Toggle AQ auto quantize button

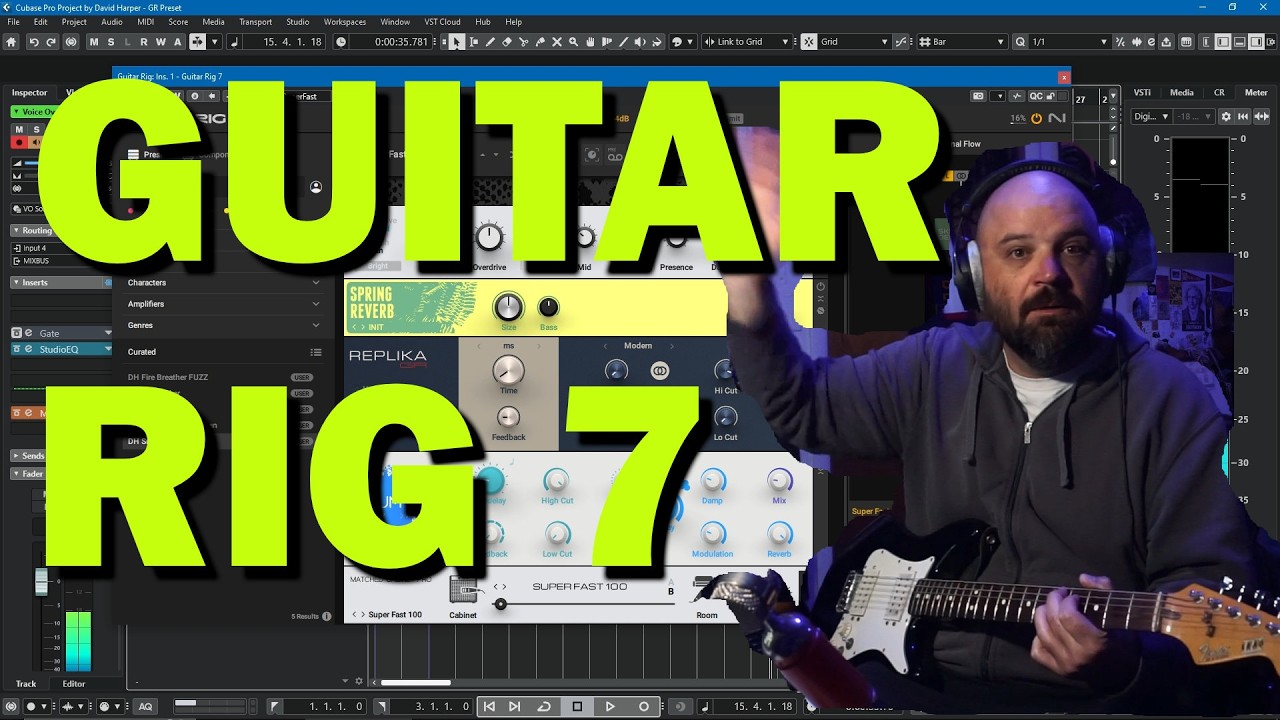(x=145, y=706)
